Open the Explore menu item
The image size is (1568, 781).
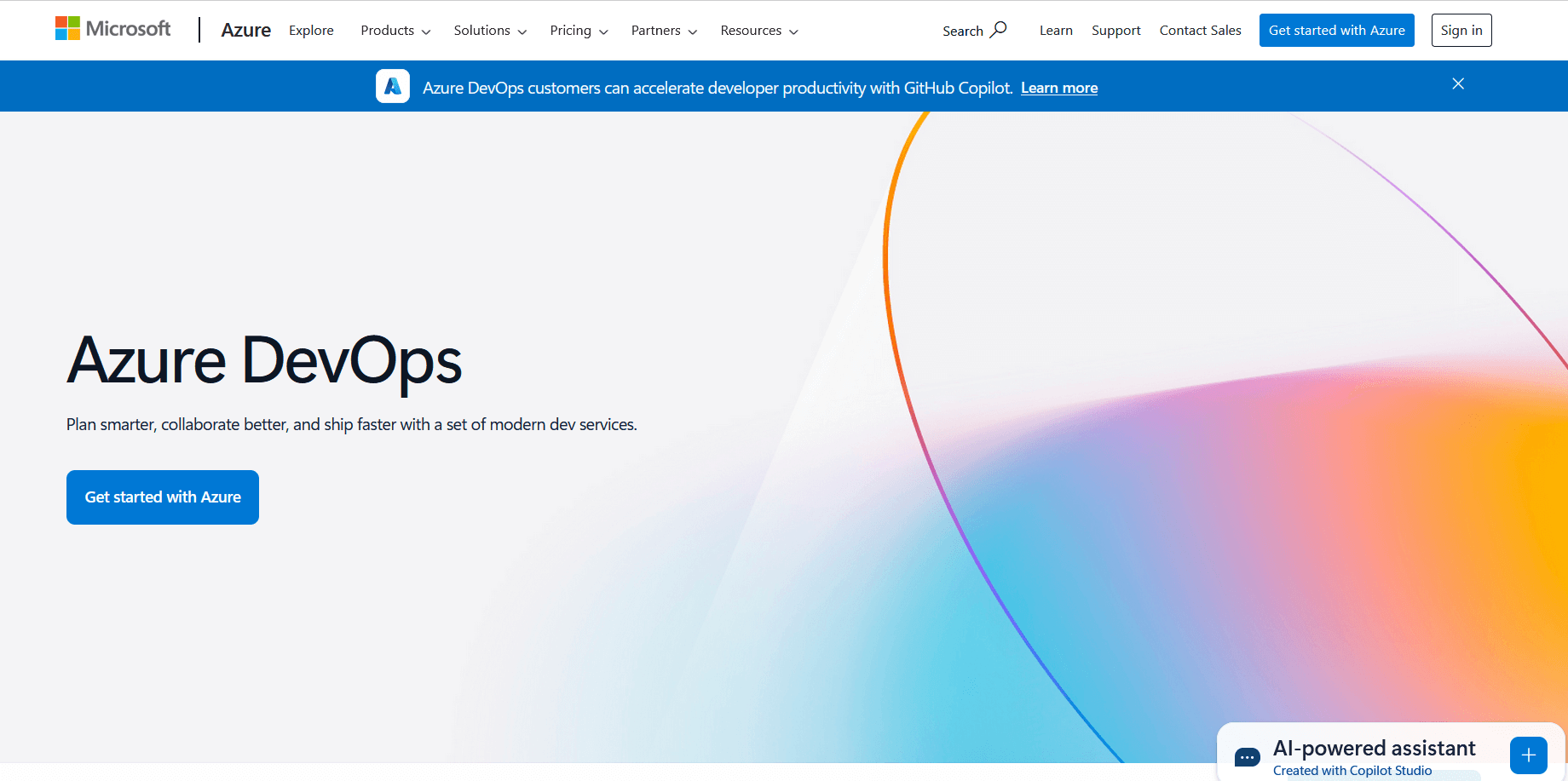[x=311, y=30]
